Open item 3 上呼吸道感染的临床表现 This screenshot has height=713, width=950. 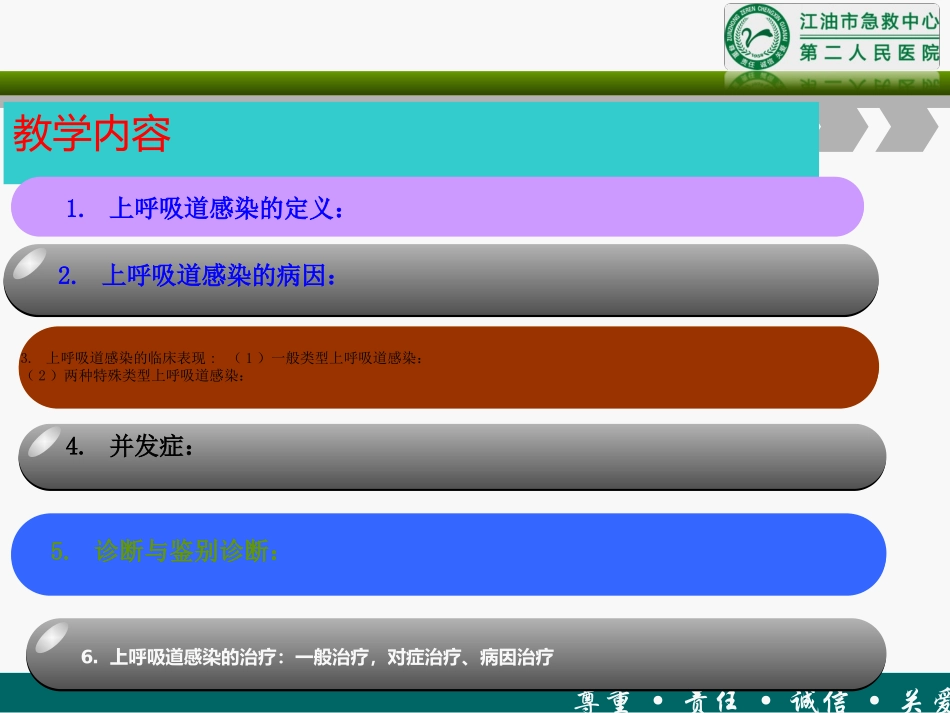pyautogui.click(x=448, y=367)
